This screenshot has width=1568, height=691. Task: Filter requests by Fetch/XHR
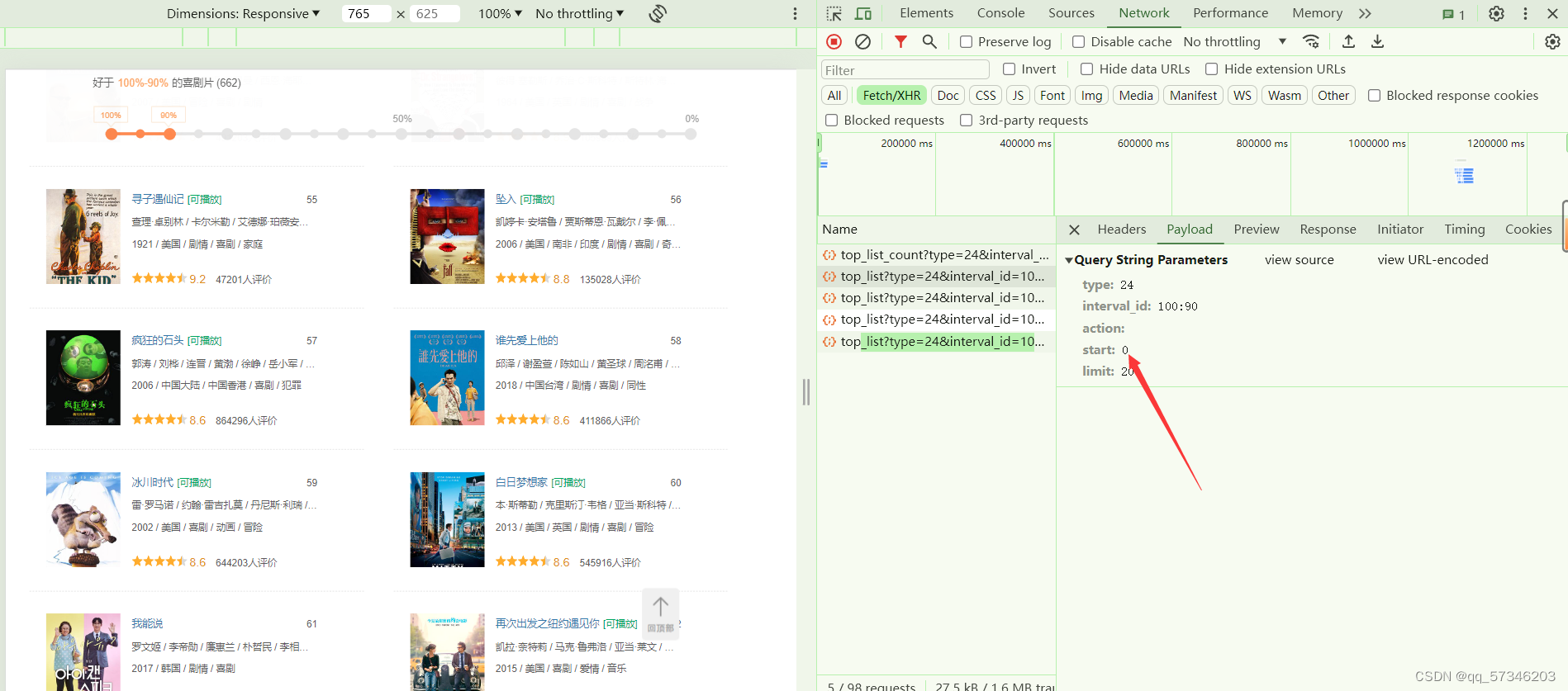[891, 96]
